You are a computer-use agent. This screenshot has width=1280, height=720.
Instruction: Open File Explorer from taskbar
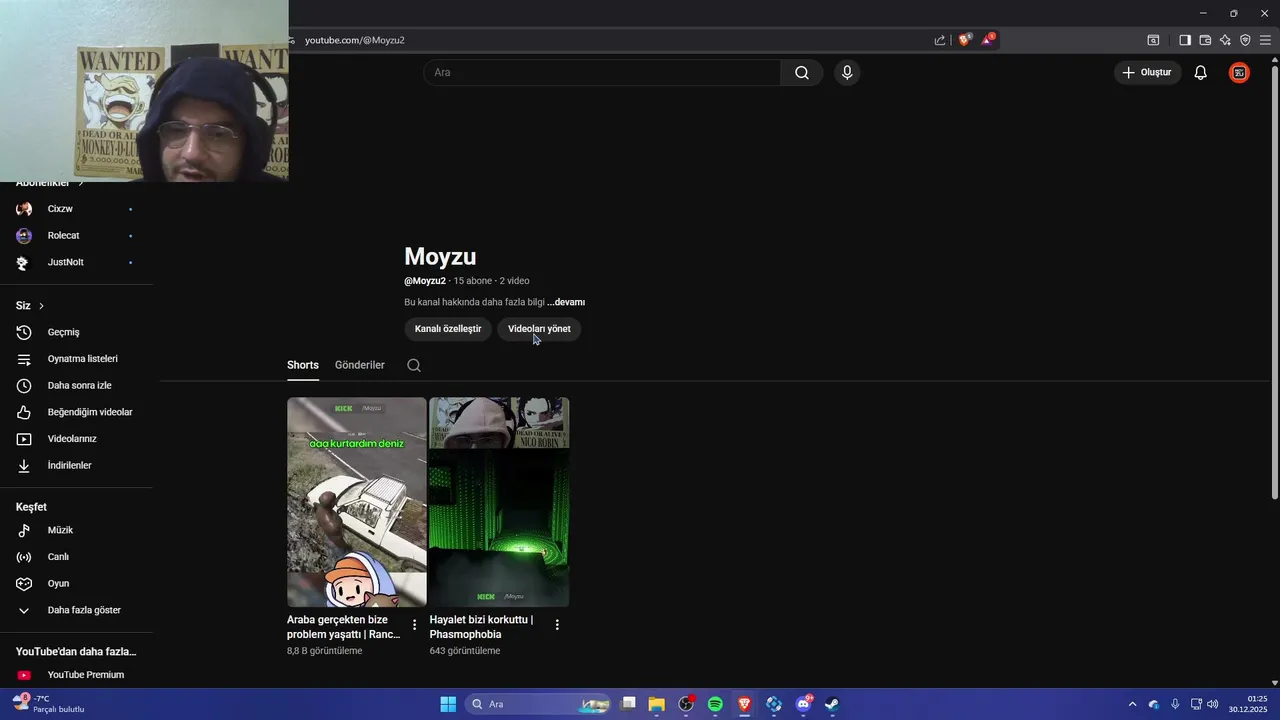[x=657, y=704]
